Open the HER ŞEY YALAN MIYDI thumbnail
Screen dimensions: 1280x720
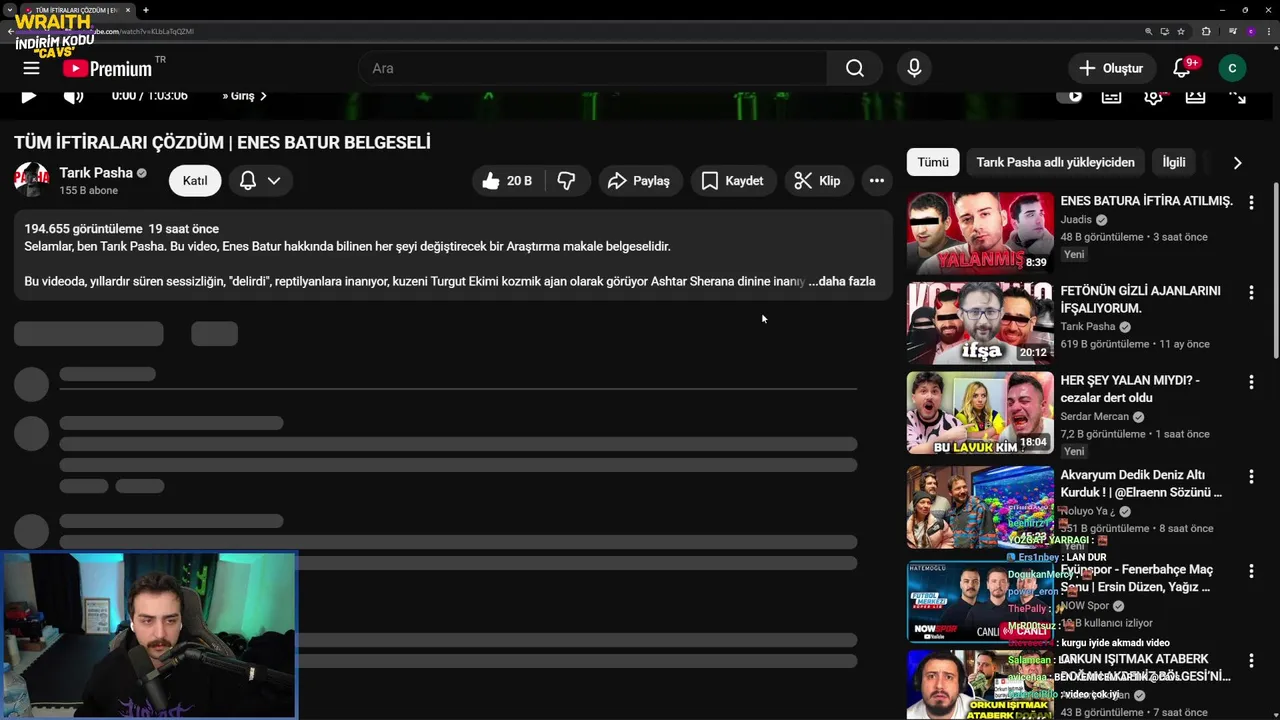click(x=980, y=413)
